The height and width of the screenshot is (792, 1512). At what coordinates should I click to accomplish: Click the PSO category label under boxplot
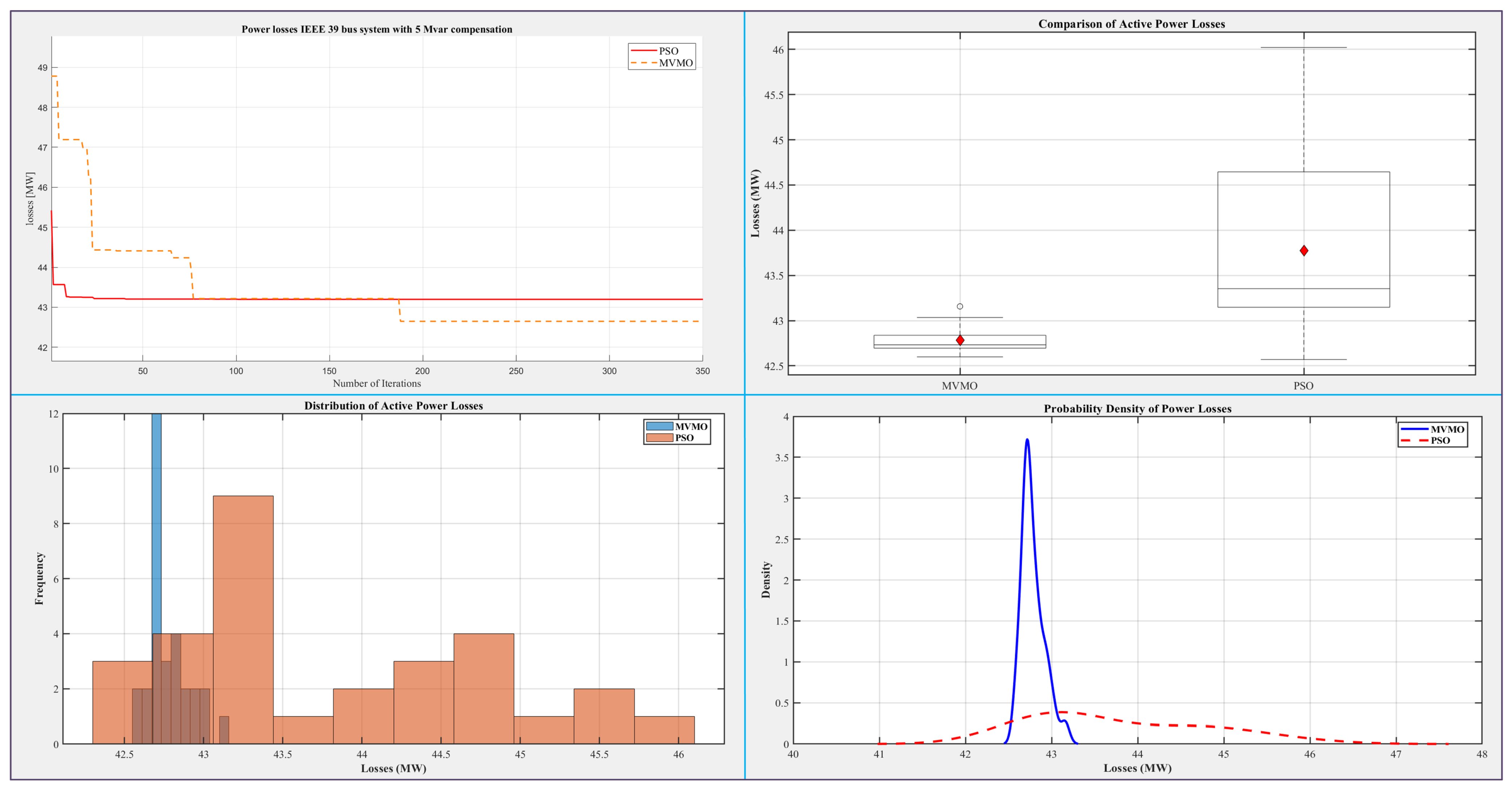(x=1303, y=386)
